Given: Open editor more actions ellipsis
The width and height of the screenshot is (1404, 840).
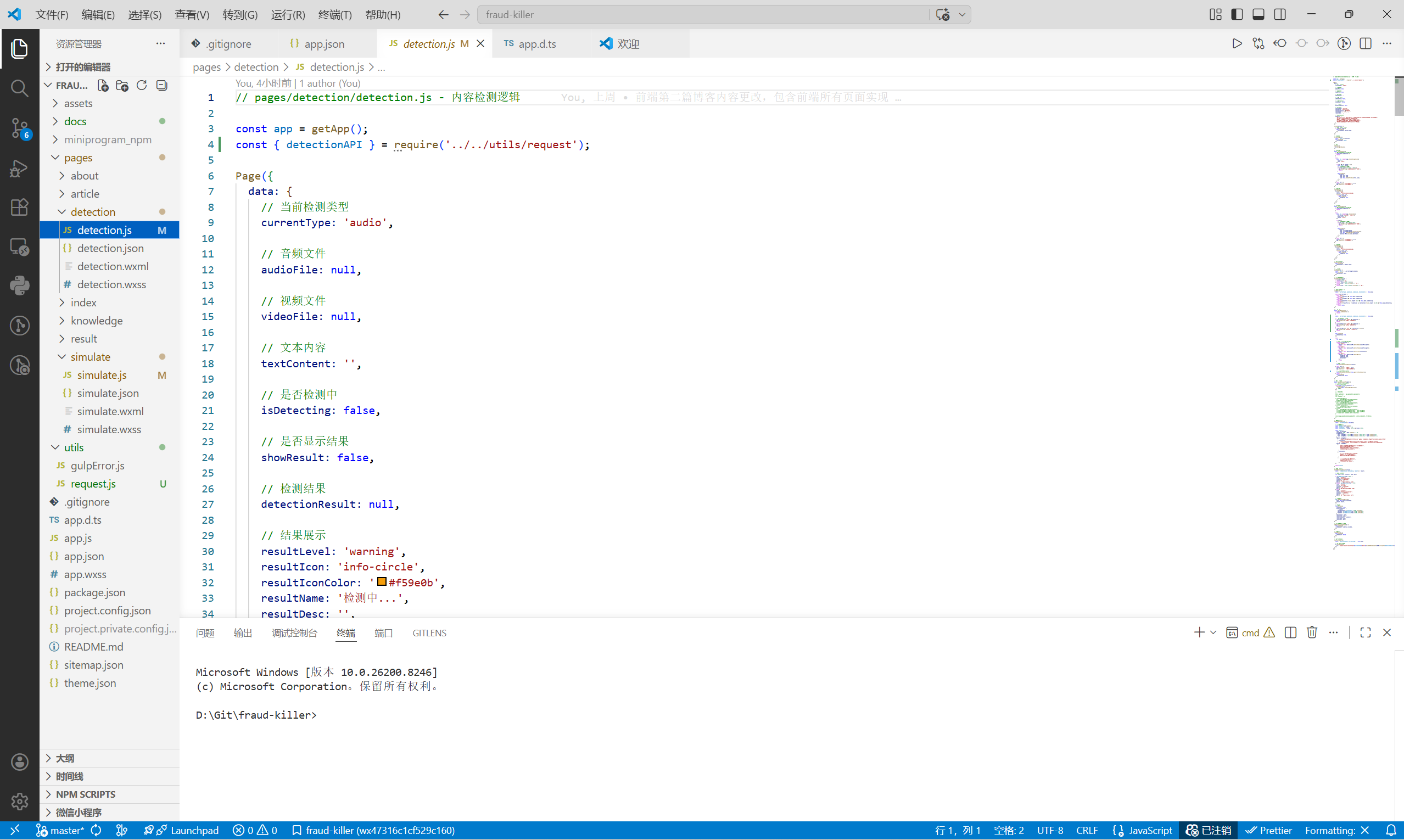Looking at the screenshot, I should pos(1387,43).
